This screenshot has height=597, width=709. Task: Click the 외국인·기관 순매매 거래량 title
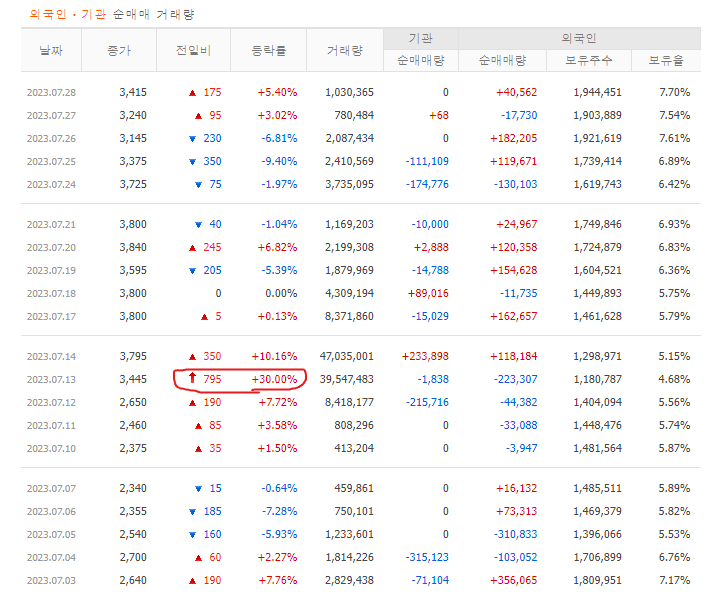pyautogui.click(x=112, y=14)
